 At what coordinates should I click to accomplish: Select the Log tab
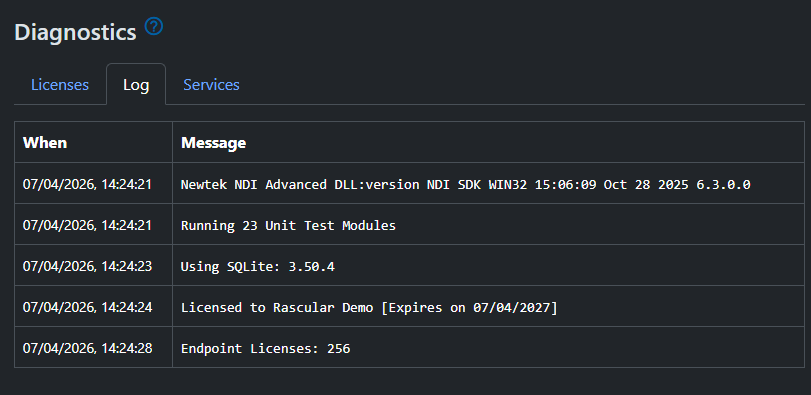point(136,85)
